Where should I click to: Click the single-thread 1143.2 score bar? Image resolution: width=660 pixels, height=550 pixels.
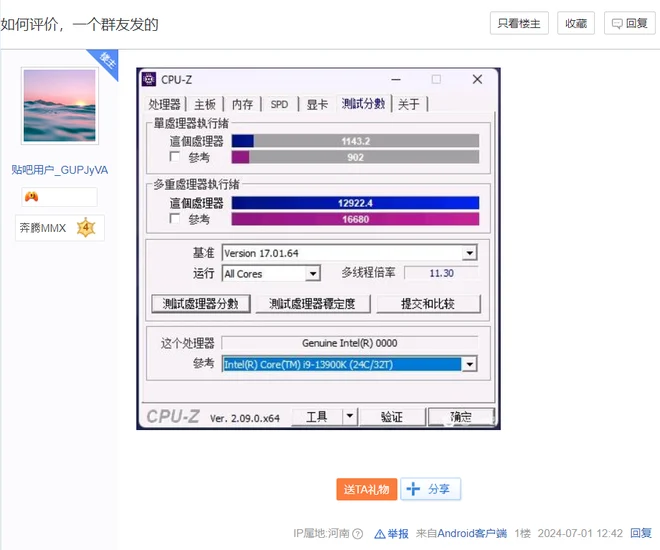[355, 141]
